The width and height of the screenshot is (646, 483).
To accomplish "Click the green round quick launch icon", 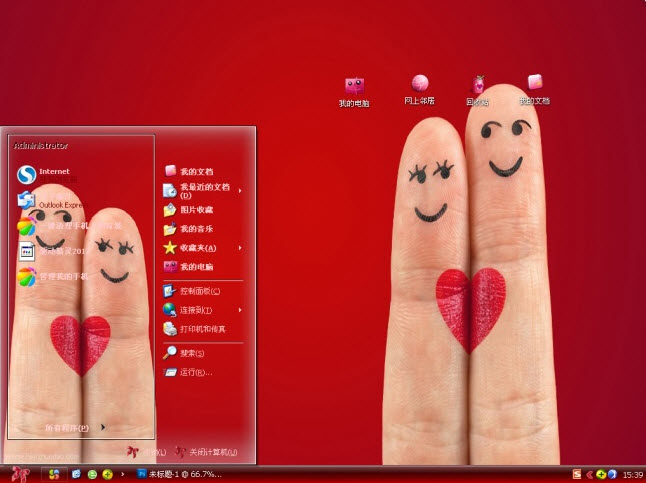I will [x=92, y=474].
